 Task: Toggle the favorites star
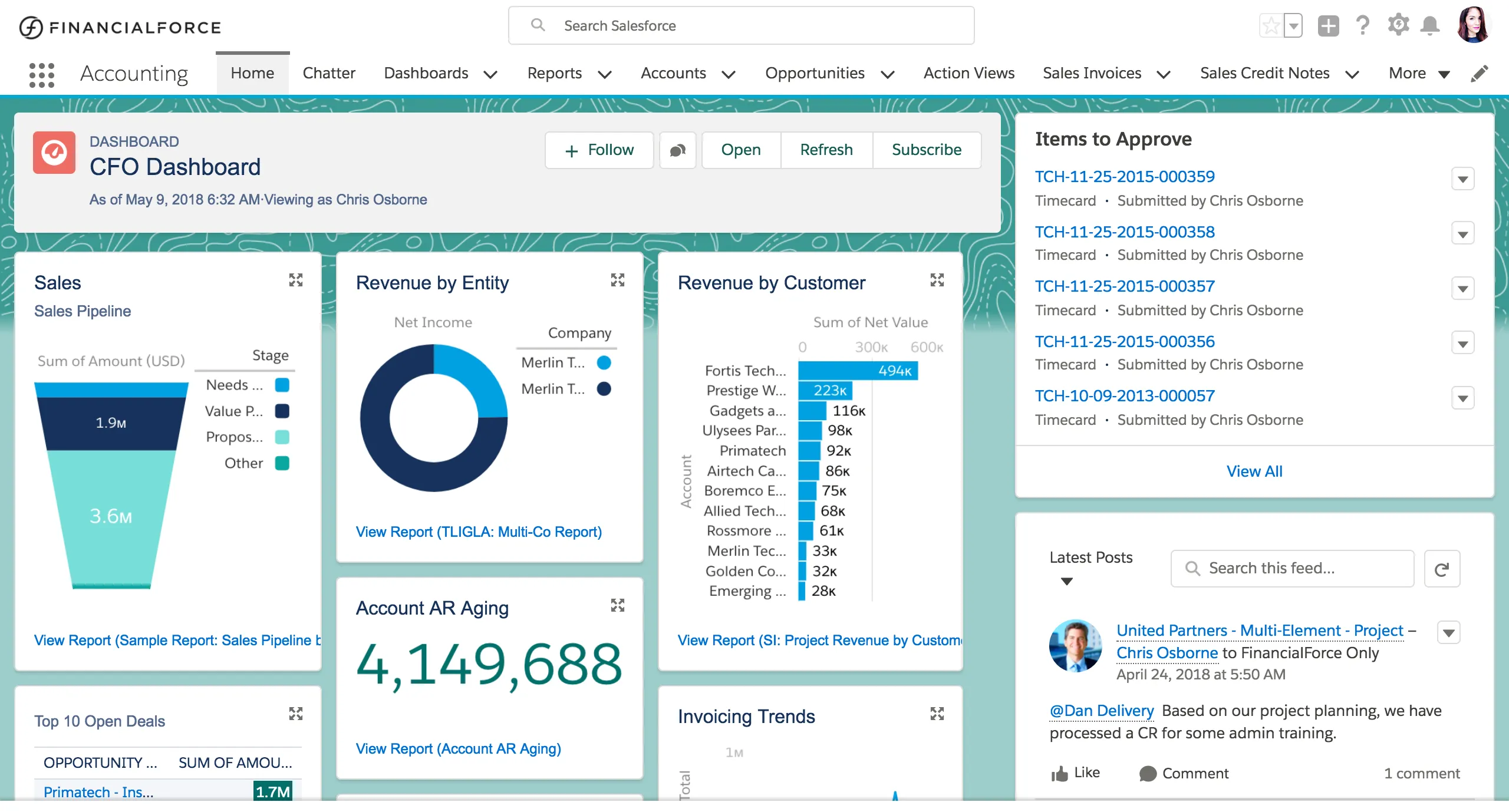[1271, 26]
